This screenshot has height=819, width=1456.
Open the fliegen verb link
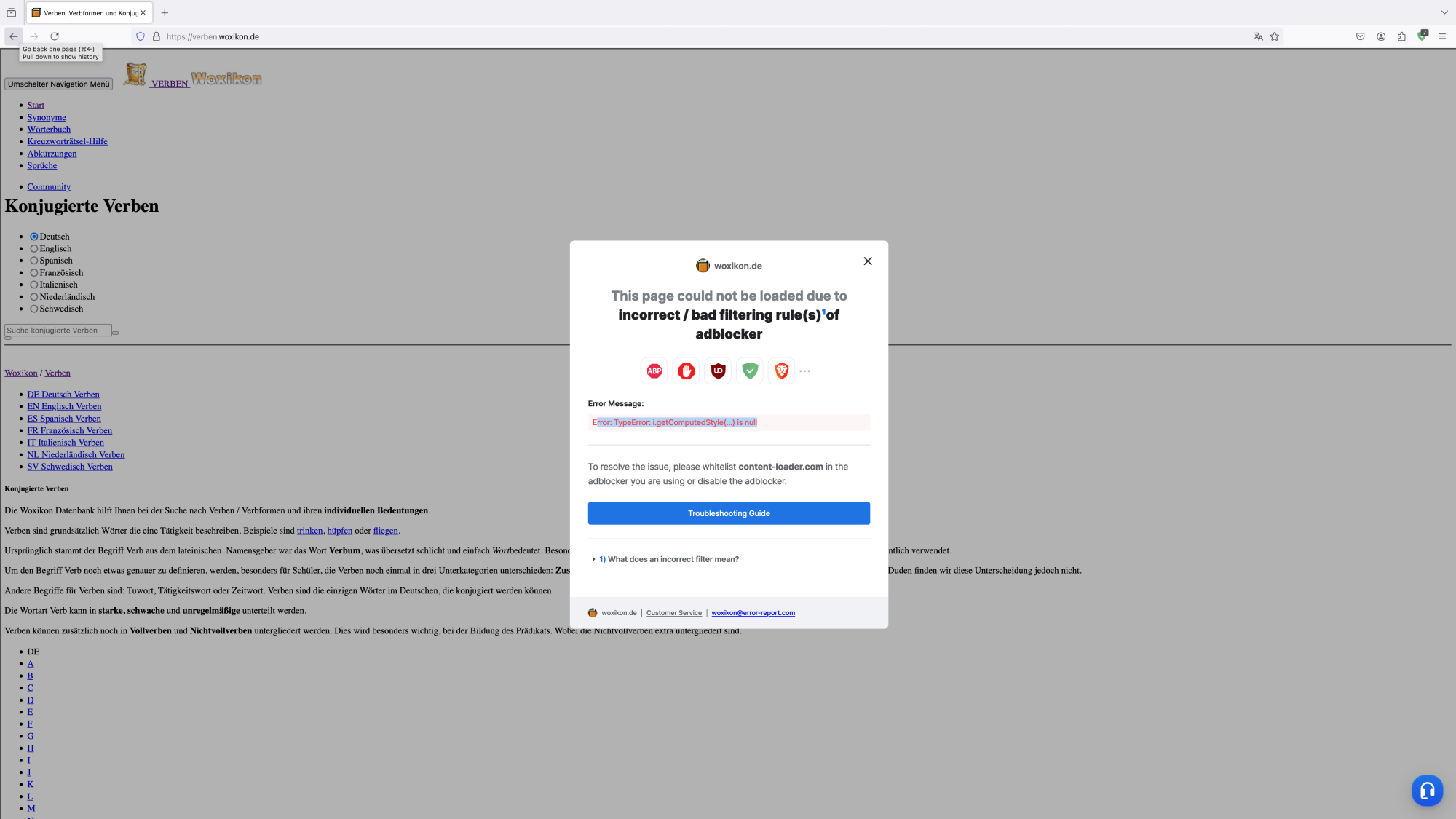click(386, 531)
